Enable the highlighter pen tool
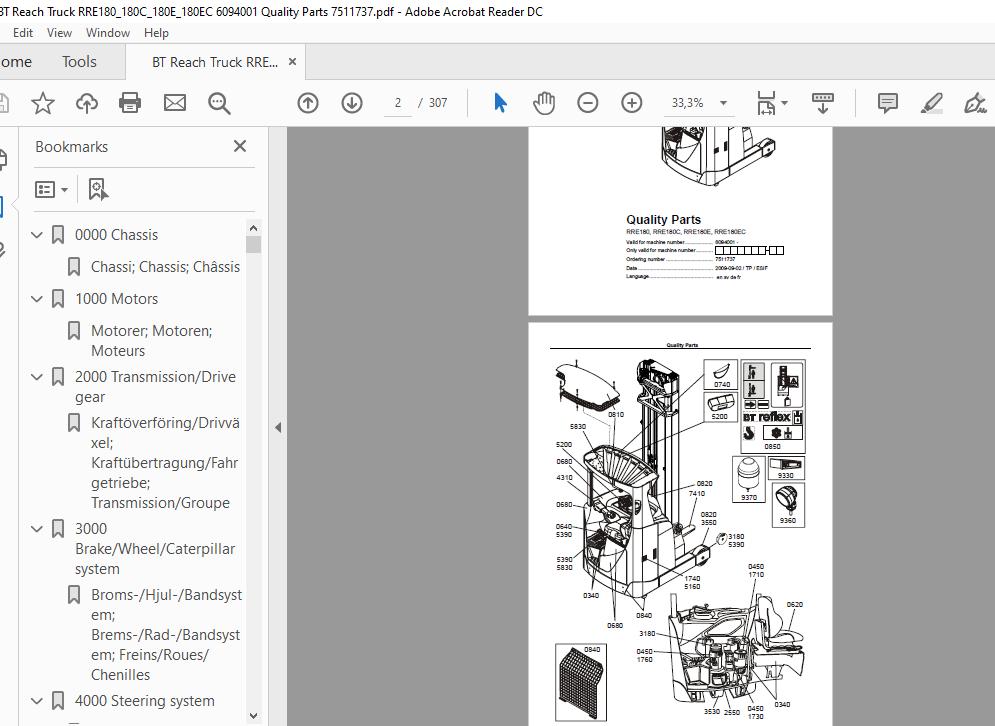995x726 pixels. coord(931,103)
